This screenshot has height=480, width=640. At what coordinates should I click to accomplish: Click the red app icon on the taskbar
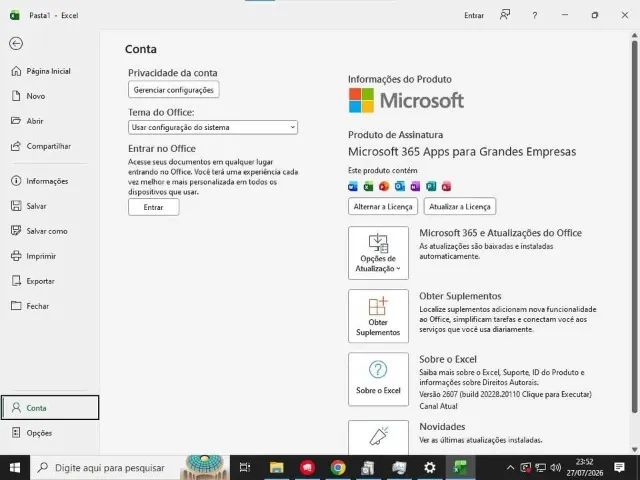307,468
